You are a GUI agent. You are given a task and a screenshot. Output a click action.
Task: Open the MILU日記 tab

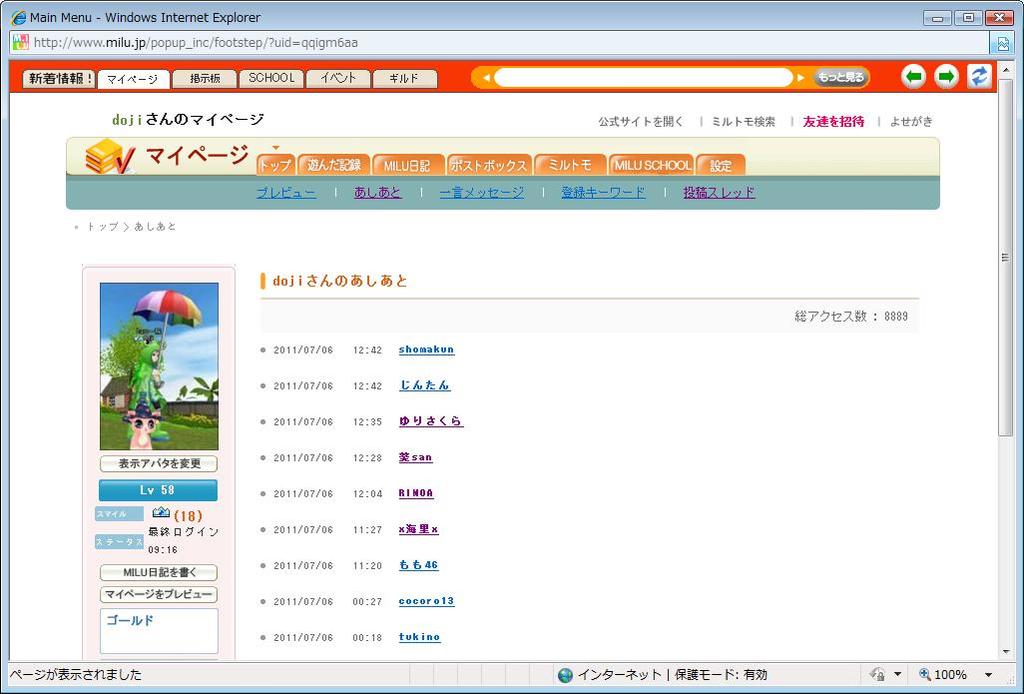click(407, 165)
